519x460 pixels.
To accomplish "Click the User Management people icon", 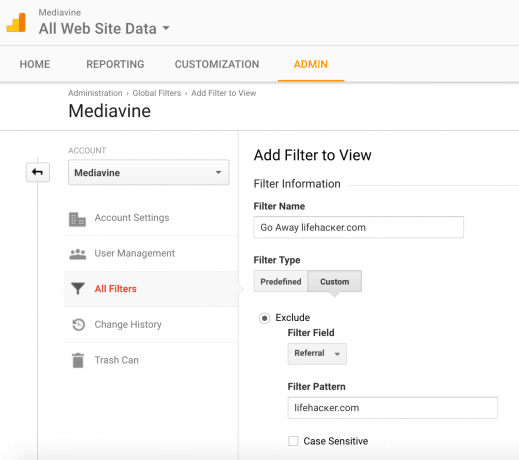I will tap(78, 254).
